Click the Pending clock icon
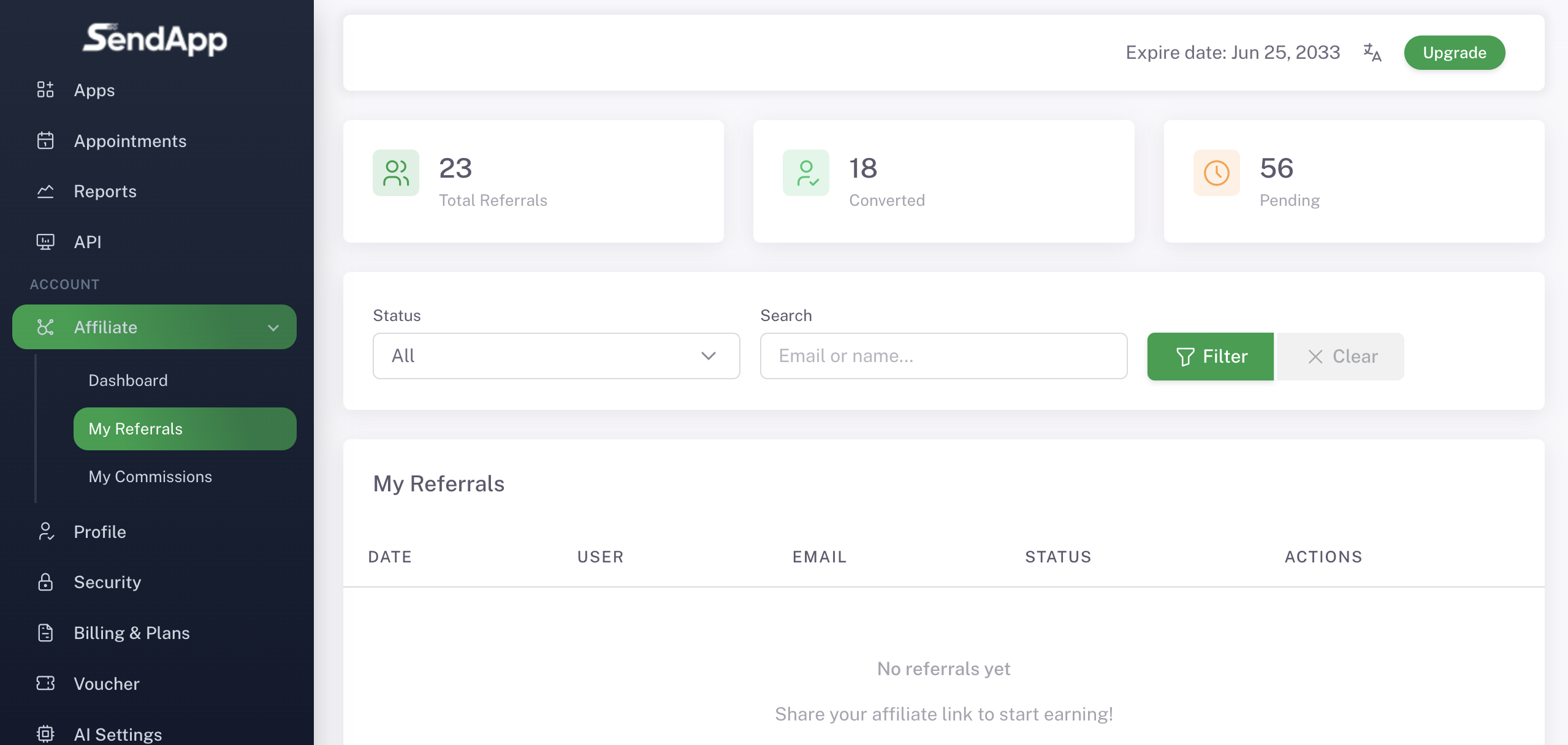 [x=1216, y=173]
